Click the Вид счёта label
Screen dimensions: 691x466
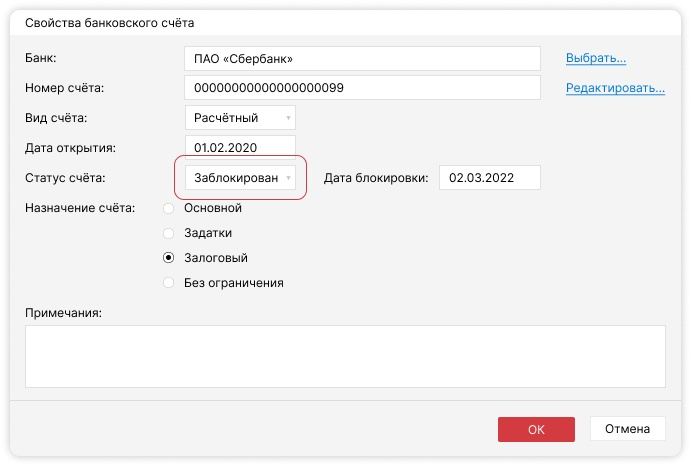pyautogui.click(x=56, y=118)
